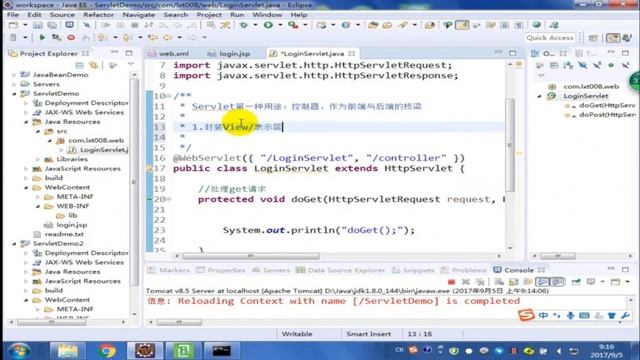Expand the Servers tree node
640x360 pixels.
click(x=14, y=84)
